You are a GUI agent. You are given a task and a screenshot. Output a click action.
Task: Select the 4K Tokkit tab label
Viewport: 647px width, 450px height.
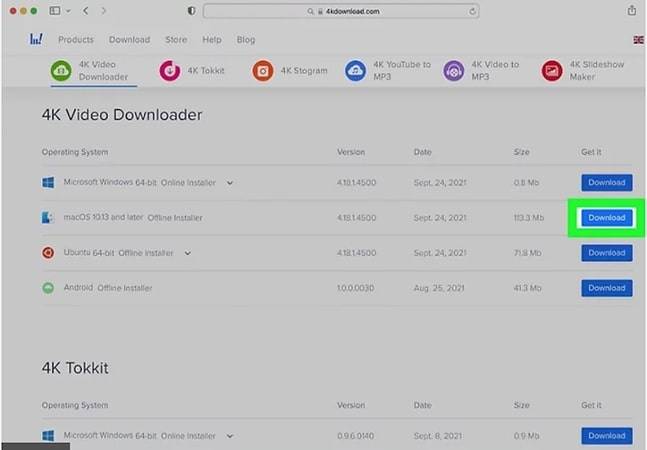(x=206, y=71)
